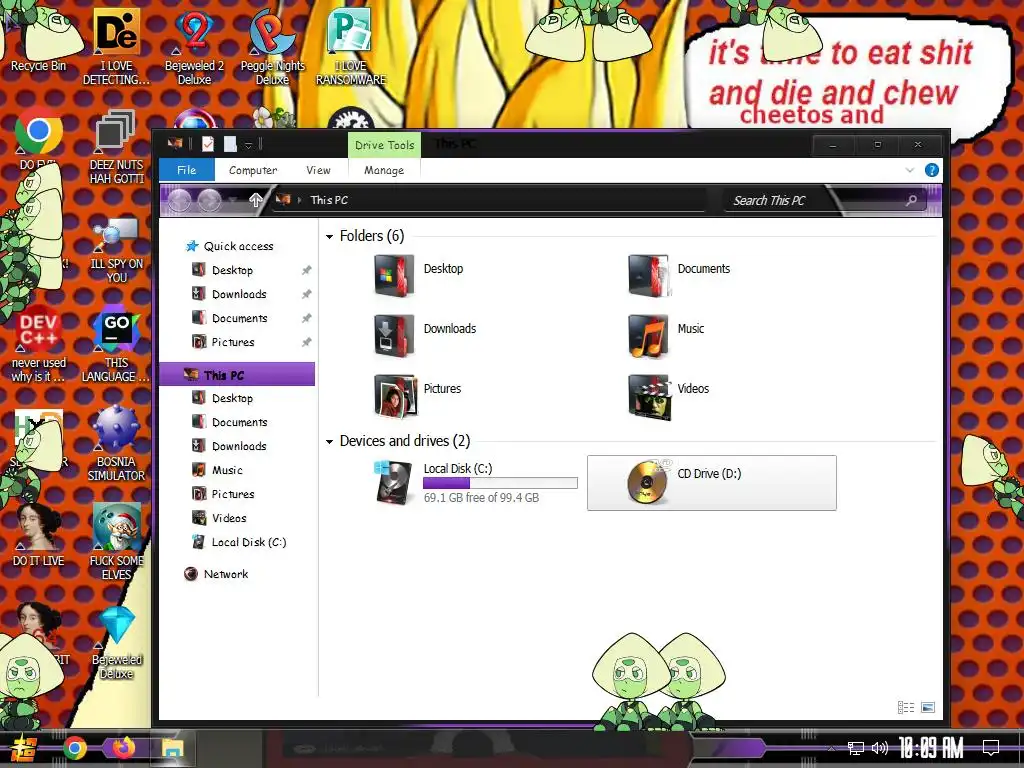Open the Customize Quick Access Toolbar dropdown

pos(248,145)
